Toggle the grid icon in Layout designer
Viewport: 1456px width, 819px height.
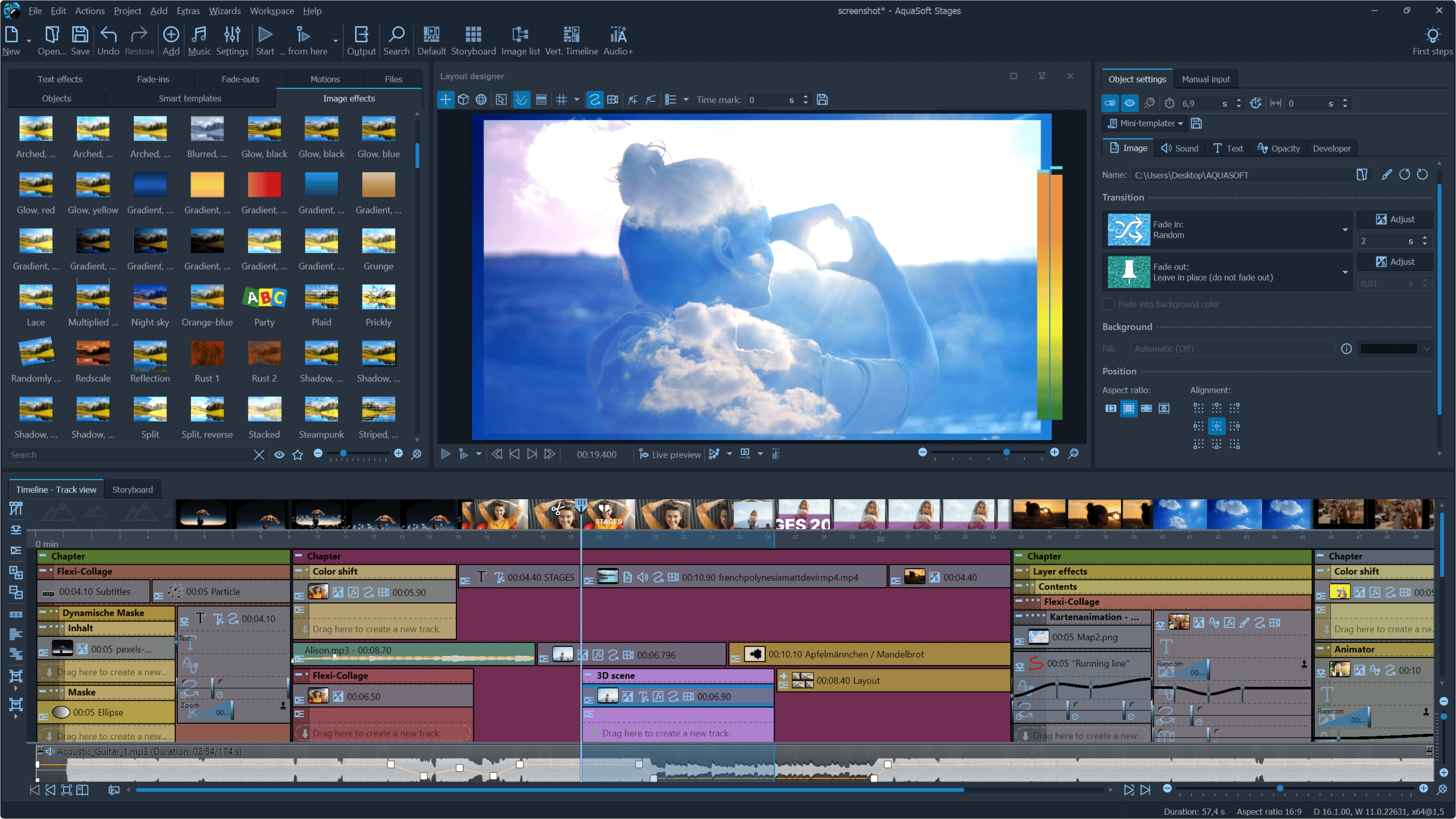(561, 100)
